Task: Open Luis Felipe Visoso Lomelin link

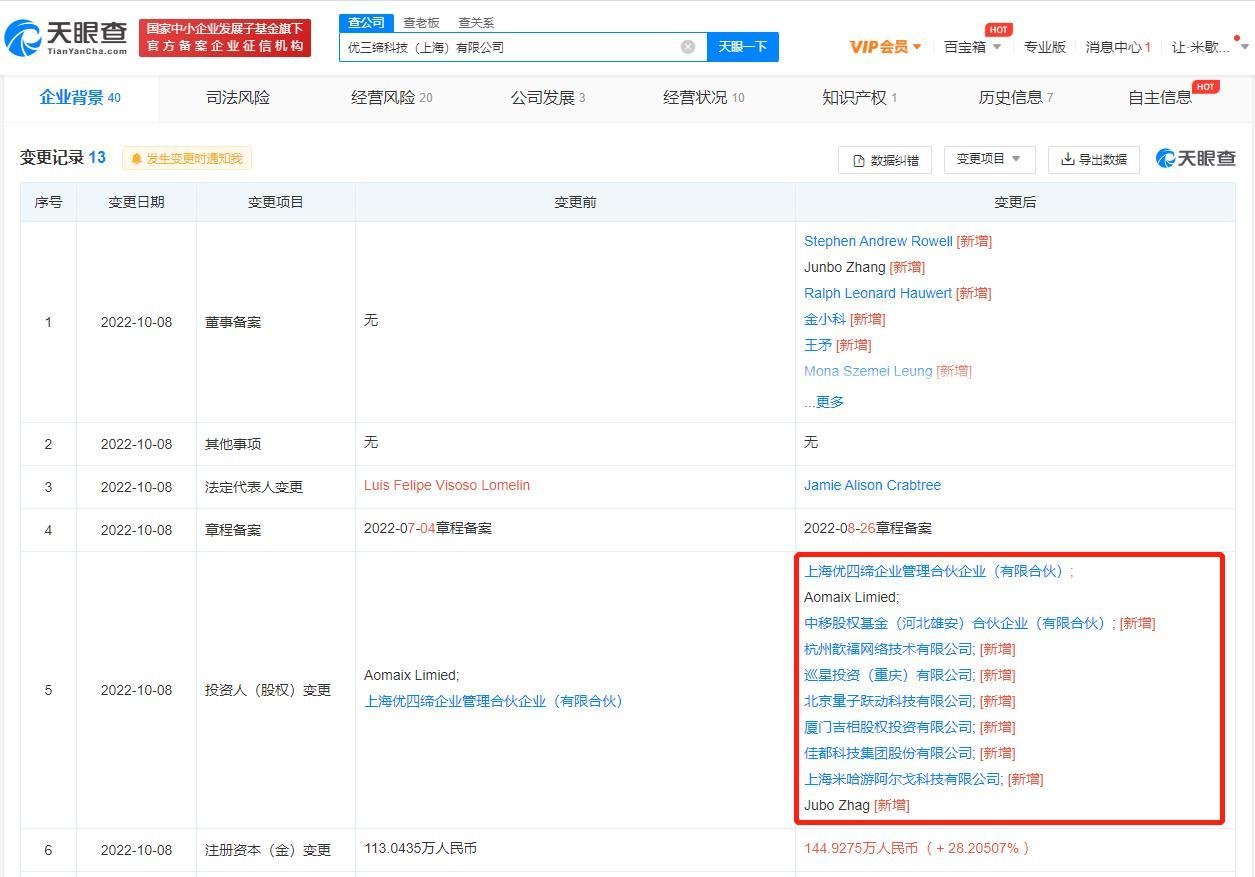Action: [x=447, y=485]
